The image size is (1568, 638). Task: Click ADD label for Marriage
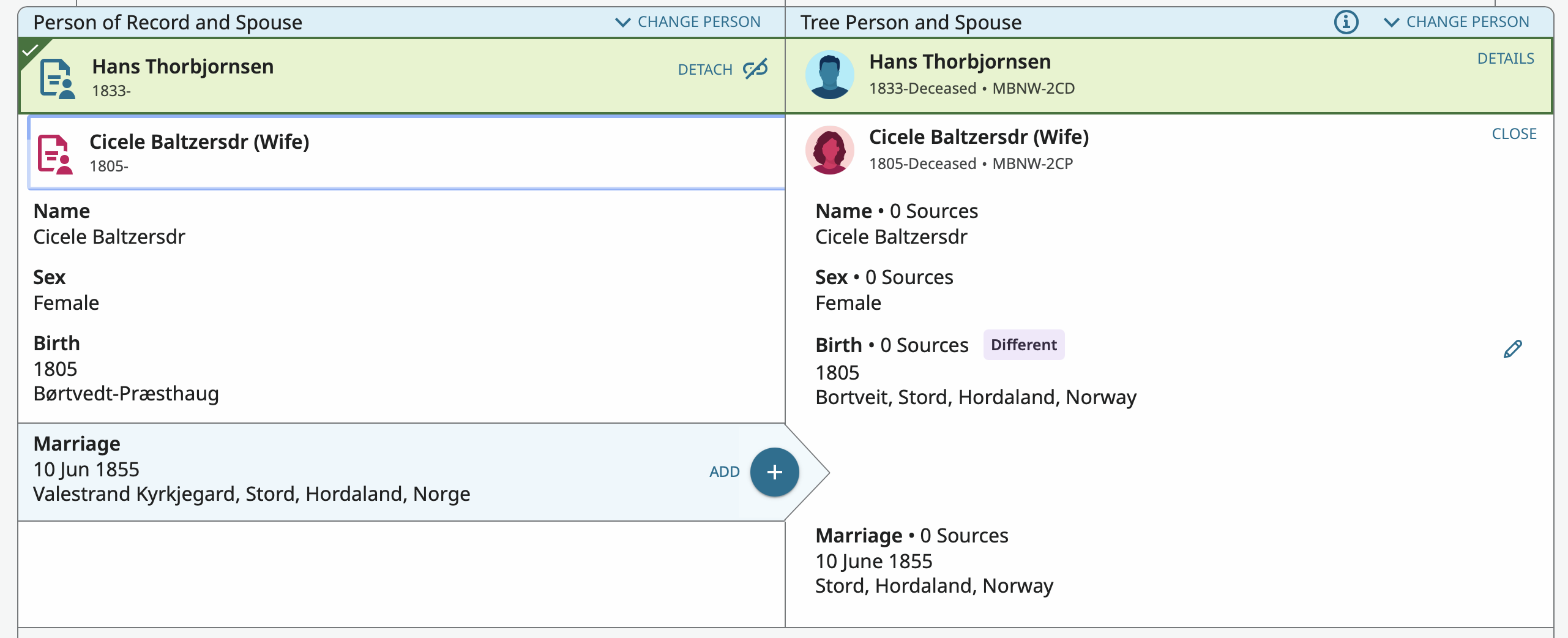coord(724,472)
